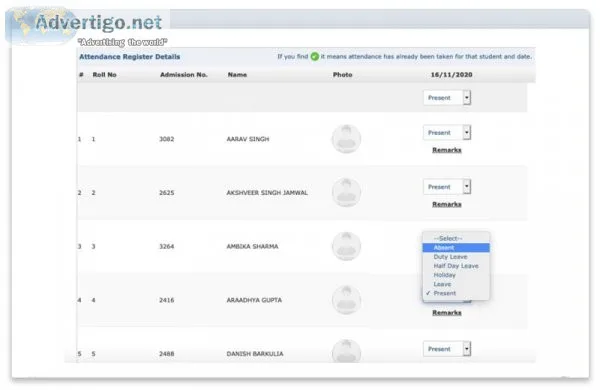This screenshot has width=600, height=390.
Task: Click the Roll No column header
Action: pos(104,75)
